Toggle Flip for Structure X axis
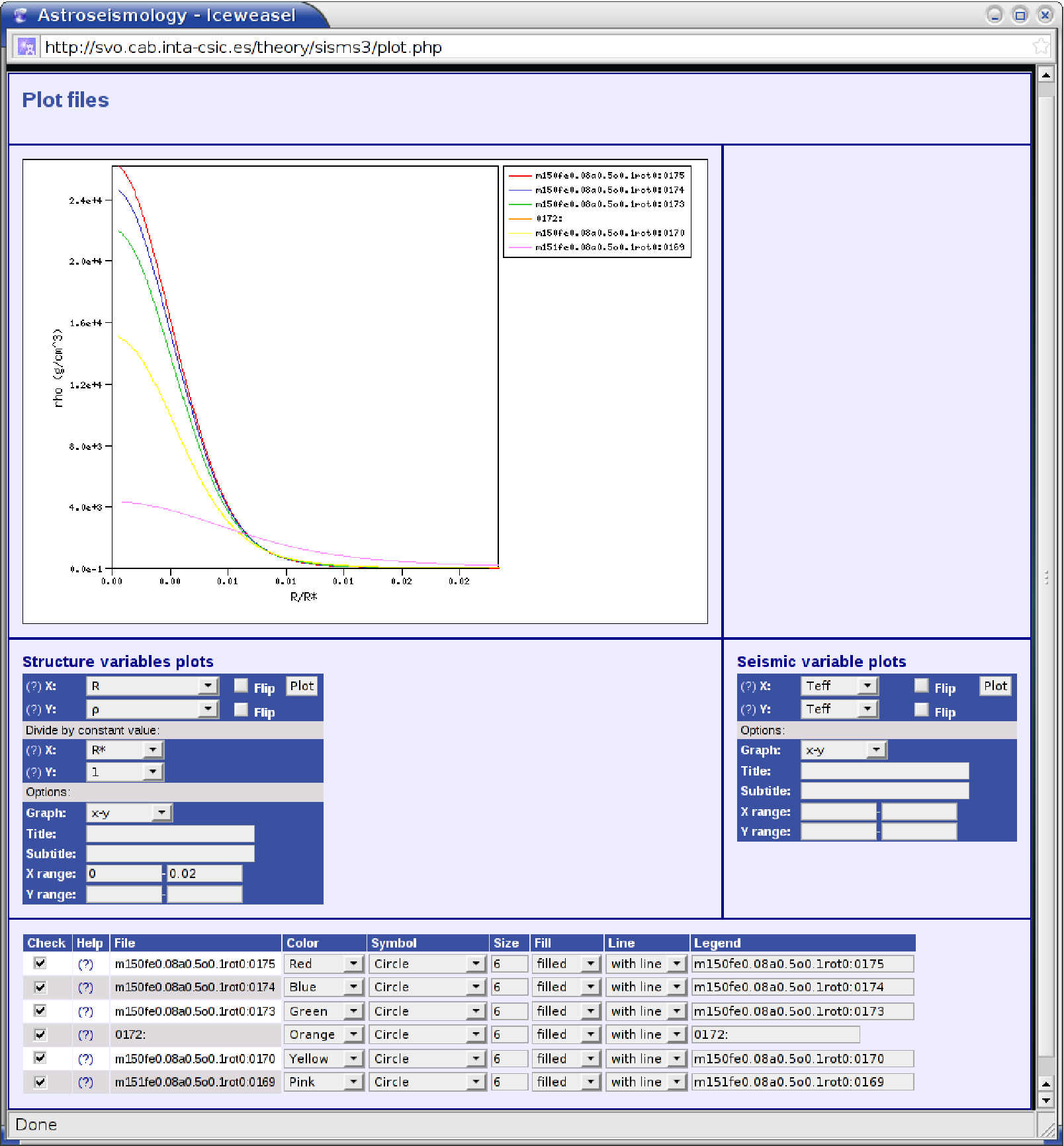This screenshot has width=1064, height=1146. 242,685
